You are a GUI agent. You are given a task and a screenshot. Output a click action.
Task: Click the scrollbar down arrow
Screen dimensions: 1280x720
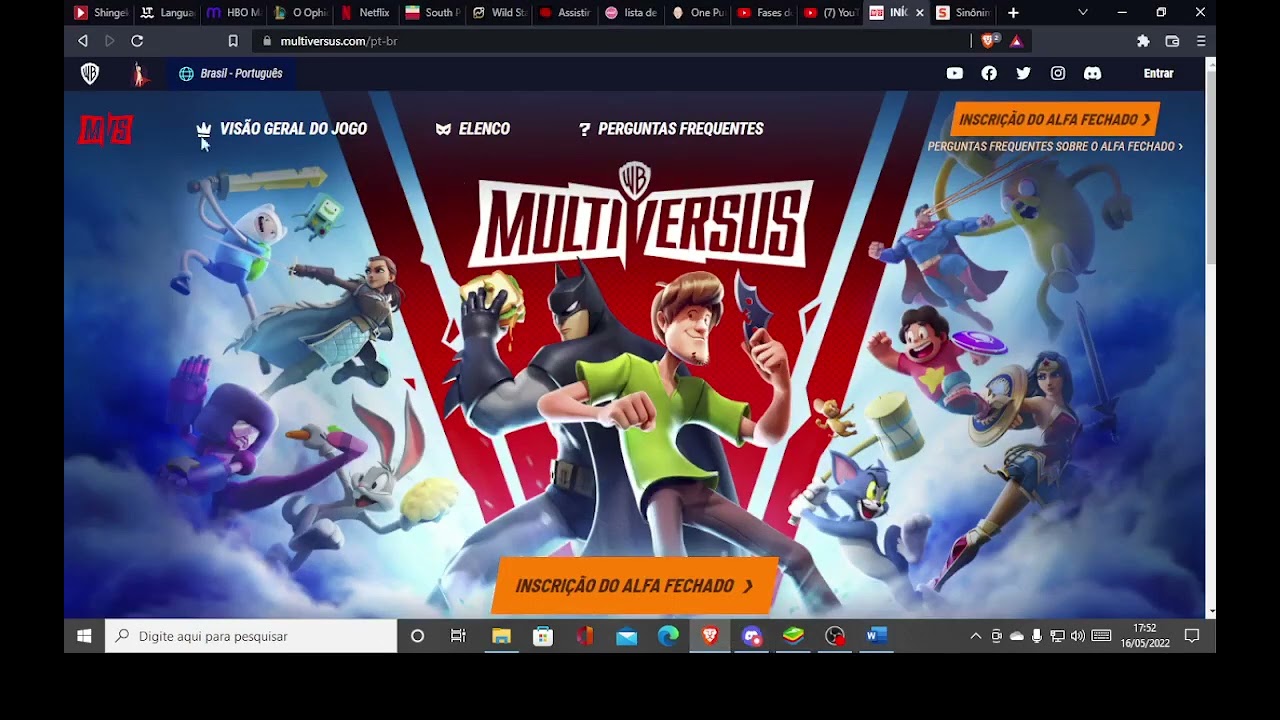[1211, 611]
